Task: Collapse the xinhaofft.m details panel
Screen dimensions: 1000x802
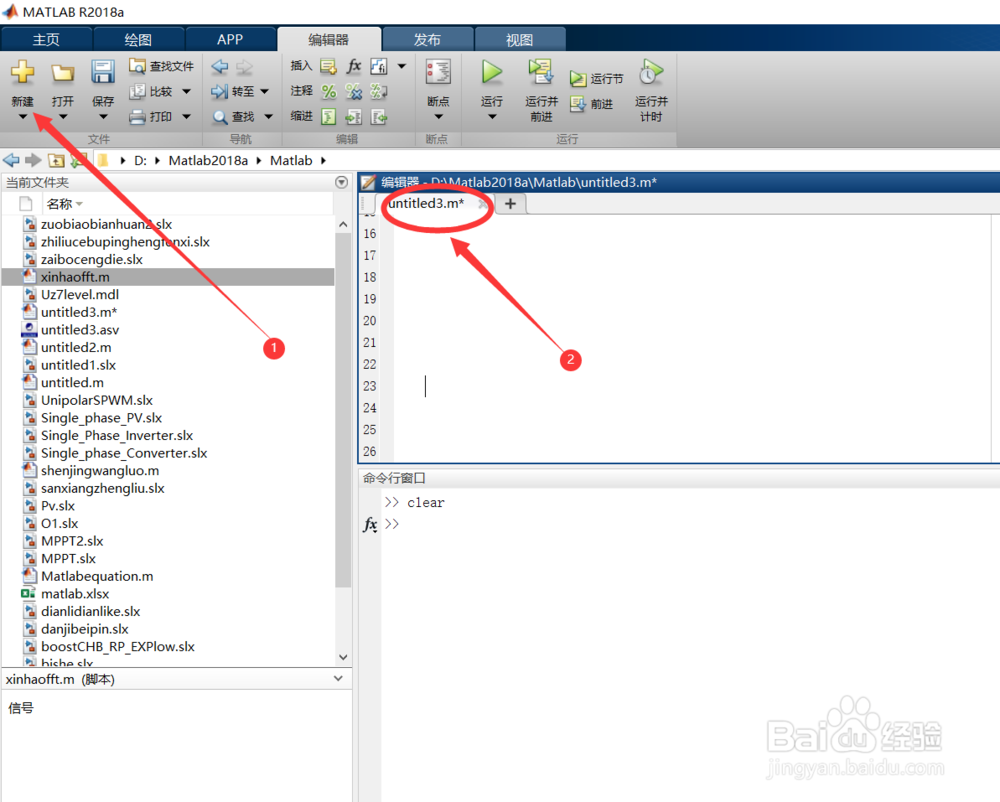Action: 339,679
